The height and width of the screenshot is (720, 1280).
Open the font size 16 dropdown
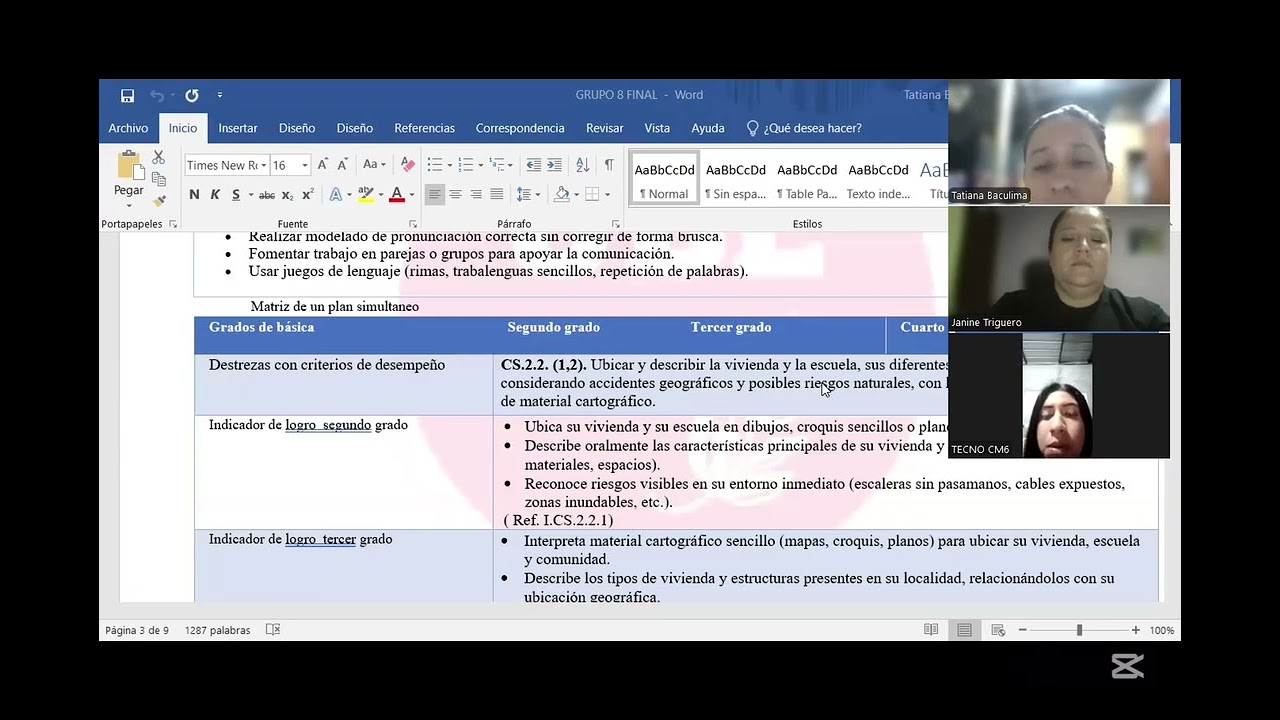pyautogui.click(x=305, y=165)
